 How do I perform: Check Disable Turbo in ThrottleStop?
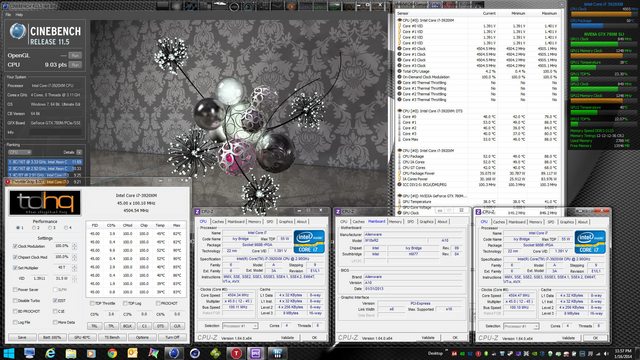[x=15, y=300]
